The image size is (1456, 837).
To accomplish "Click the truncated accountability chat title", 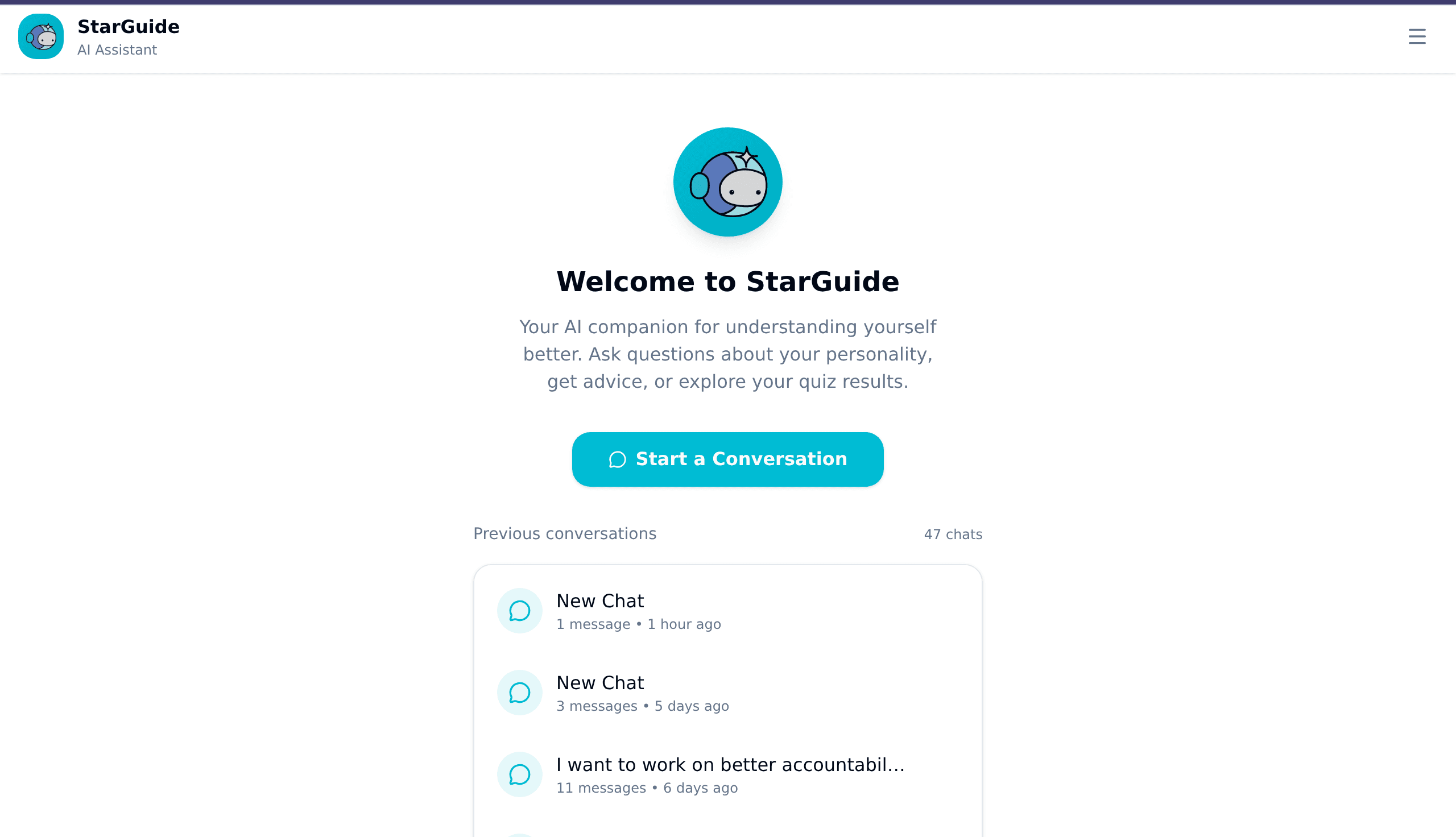I will coord(730,765).
